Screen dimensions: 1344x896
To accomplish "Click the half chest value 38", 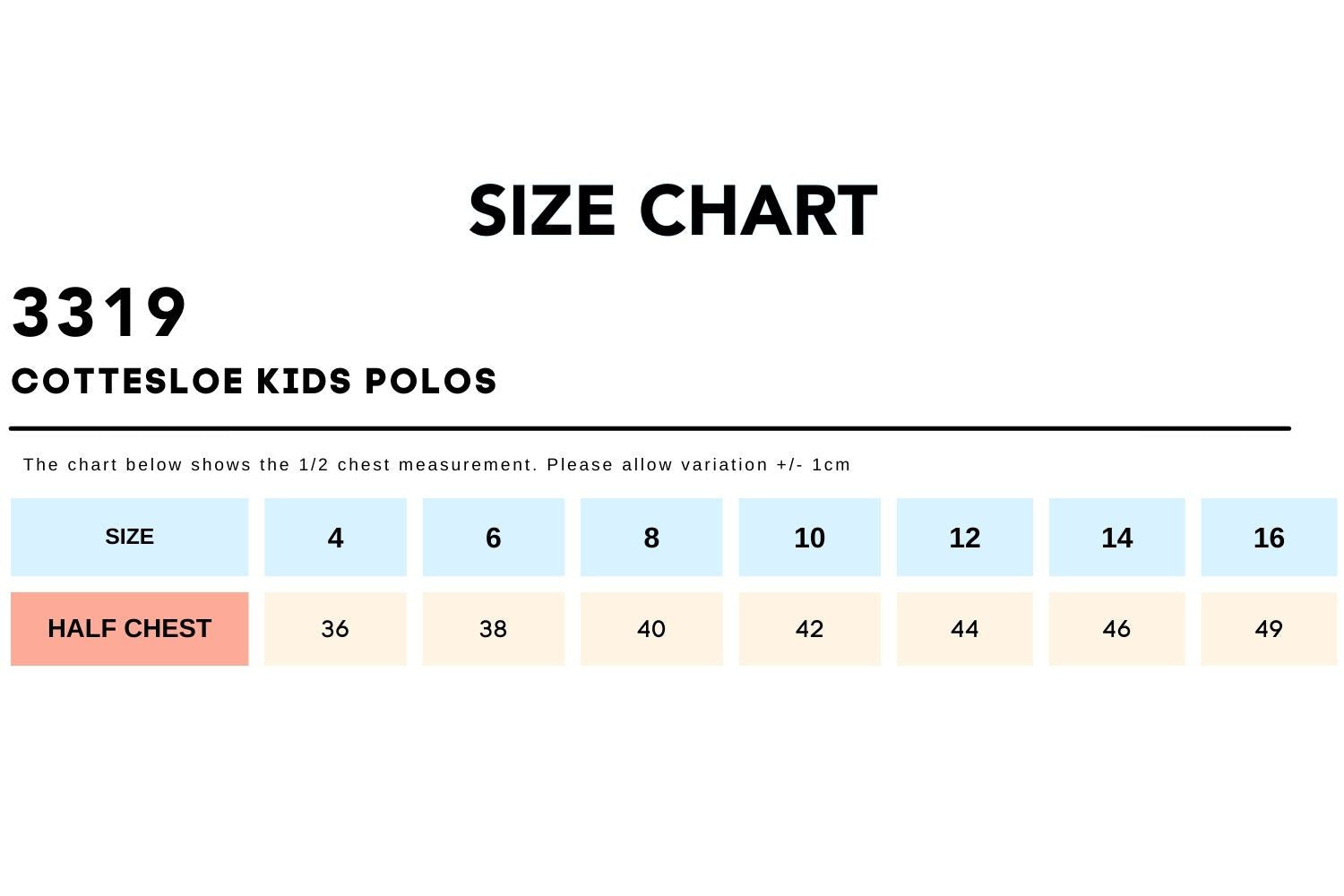I will tap(493, 629).
